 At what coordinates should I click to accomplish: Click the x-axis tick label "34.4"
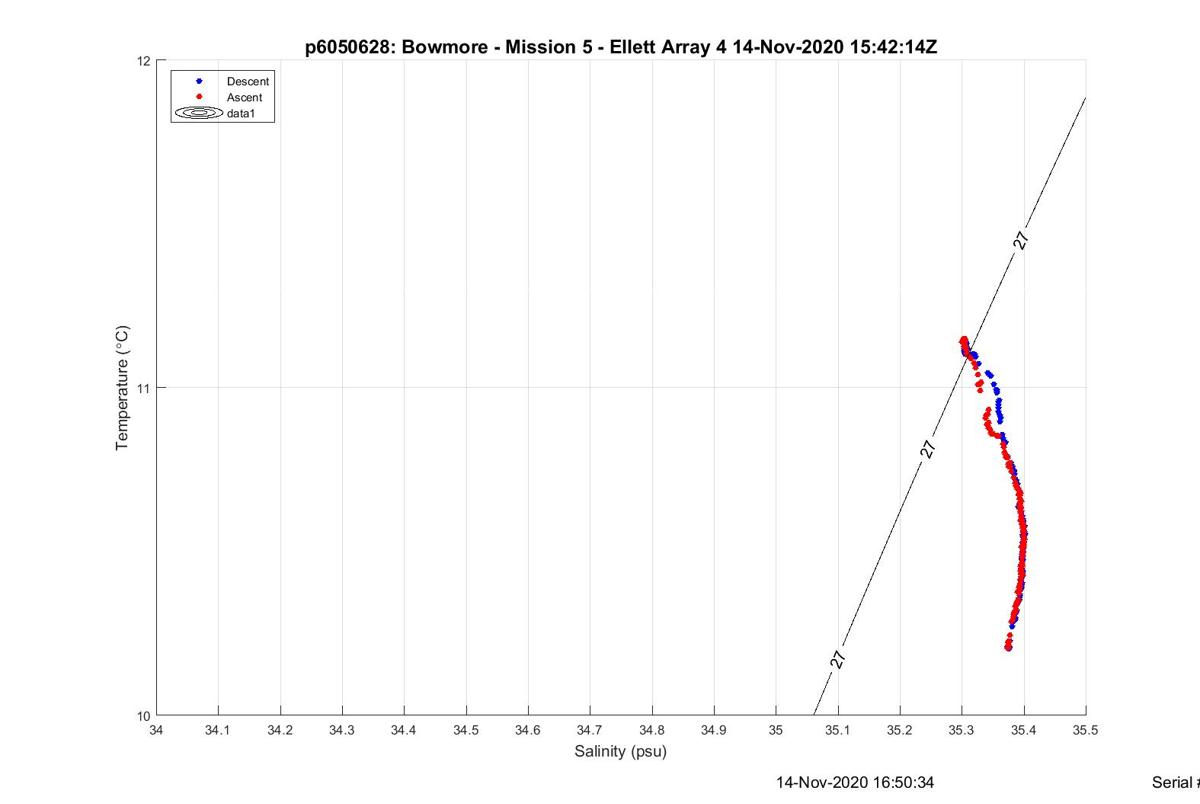point(403,731)
